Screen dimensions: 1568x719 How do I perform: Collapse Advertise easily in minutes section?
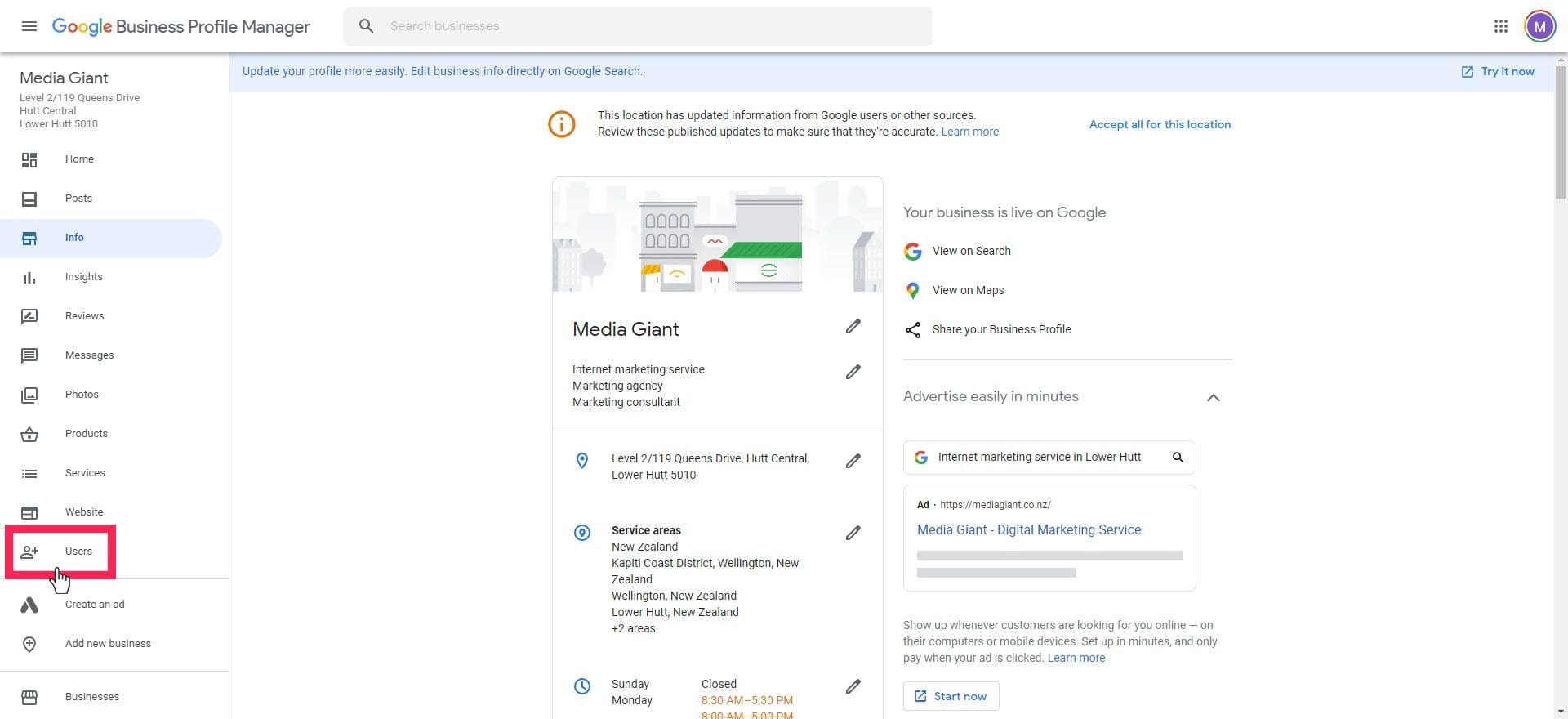(x=1214, y=398)
